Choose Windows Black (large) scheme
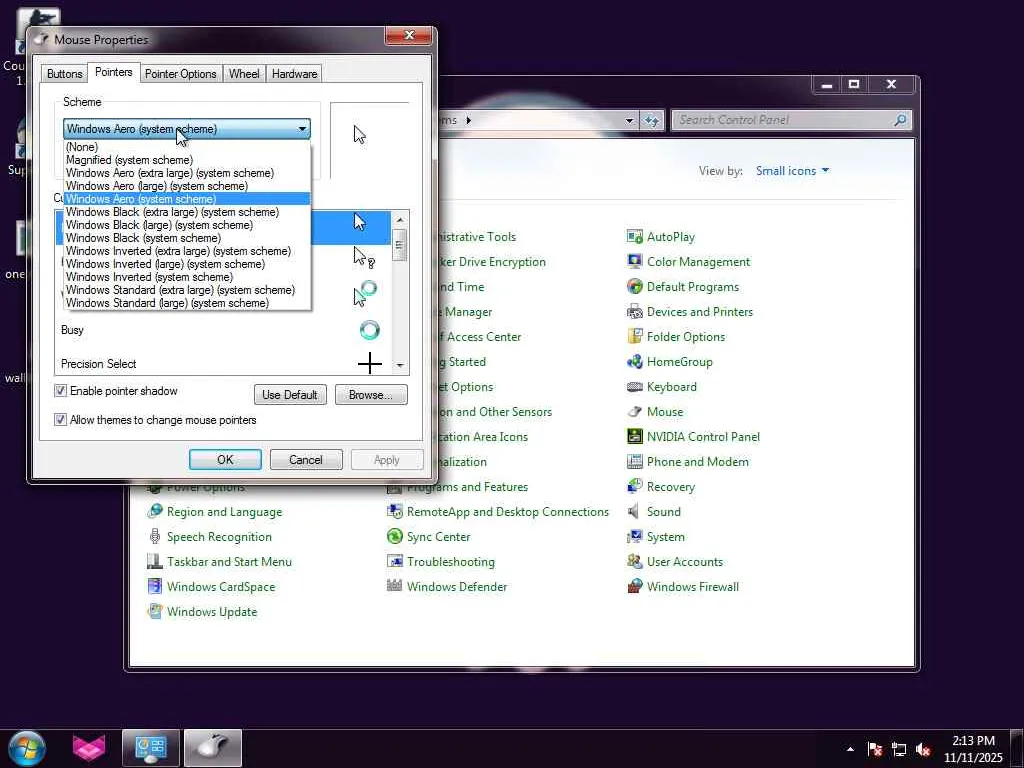 click(x=187, y=225)
